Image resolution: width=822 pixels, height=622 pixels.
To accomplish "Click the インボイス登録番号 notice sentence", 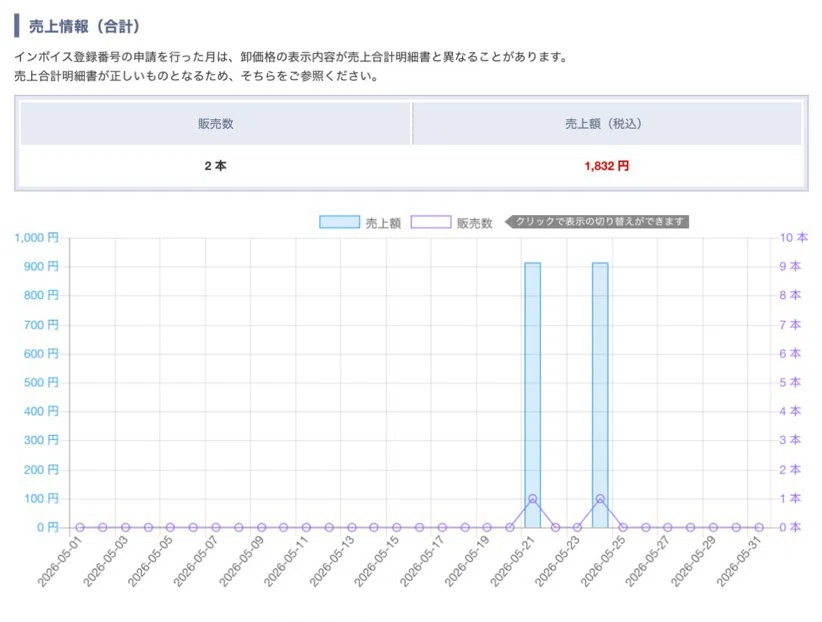I will click(292, 57).
